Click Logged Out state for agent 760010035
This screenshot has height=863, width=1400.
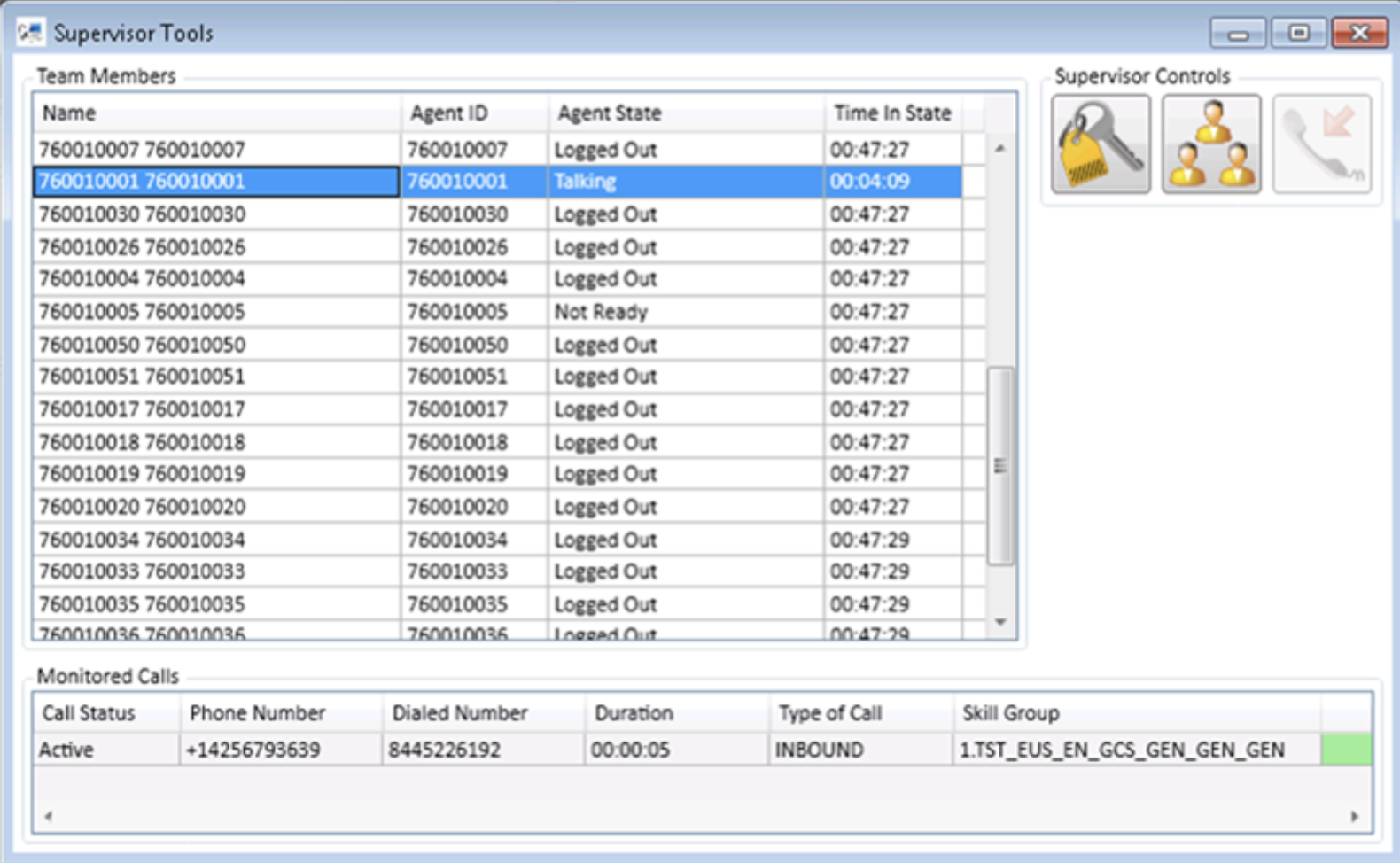tap(687, 603)
